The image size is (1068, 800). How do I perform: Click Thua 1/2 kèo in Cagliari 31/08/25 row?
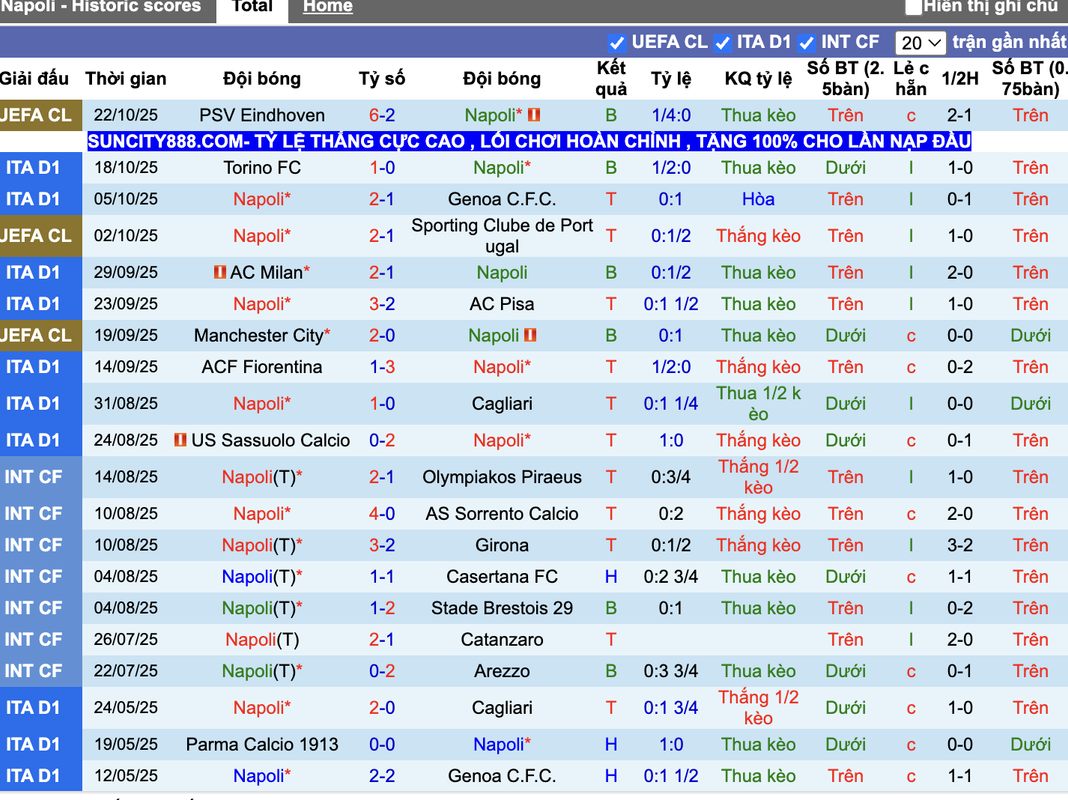(x=758, y=404)
